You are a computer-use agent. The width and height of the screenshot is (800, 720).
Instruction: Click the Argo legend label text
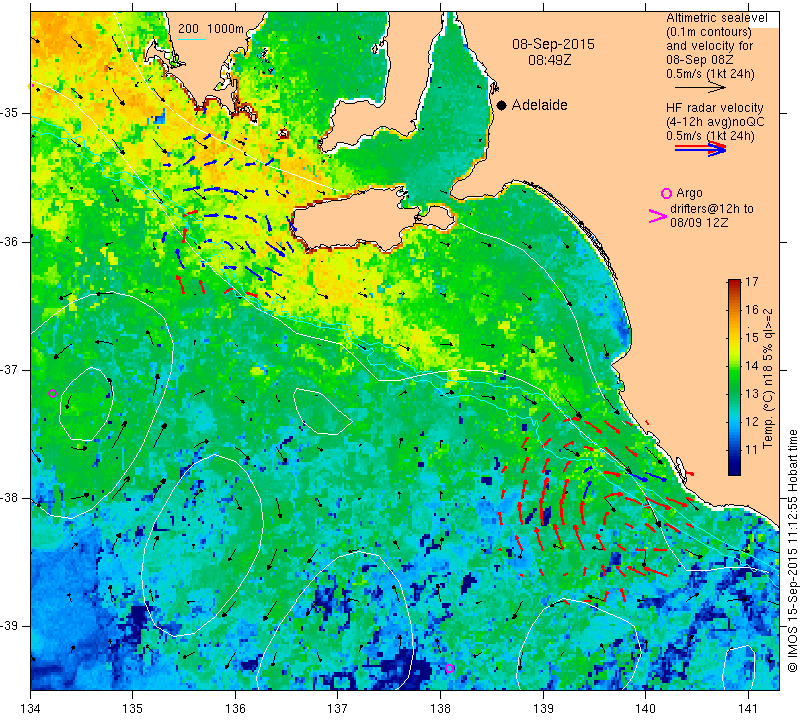pos(689,193)
